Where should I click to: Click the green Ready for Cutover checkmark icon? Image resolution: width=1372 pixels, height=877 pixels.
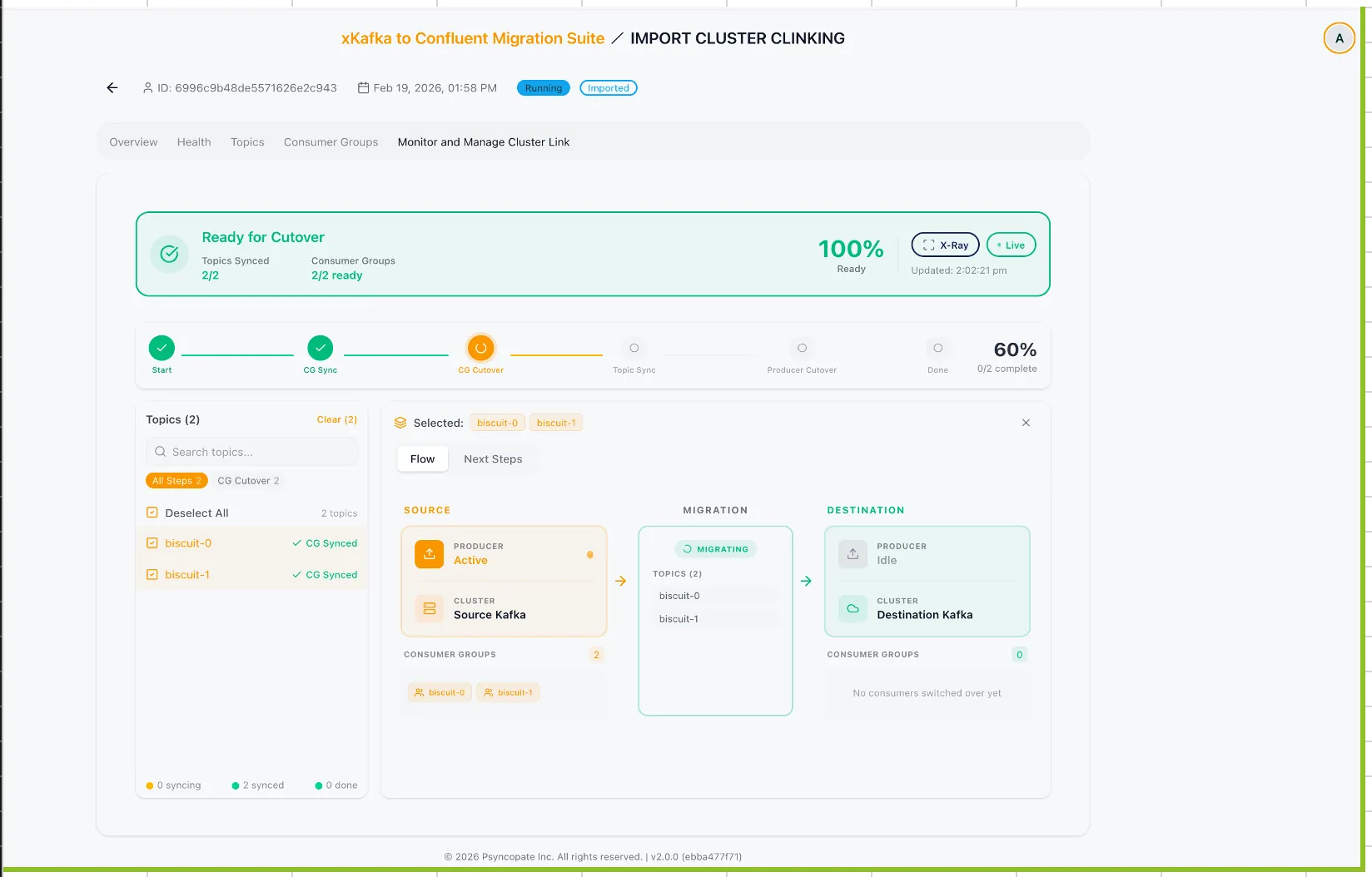click(x=169, y=255)
